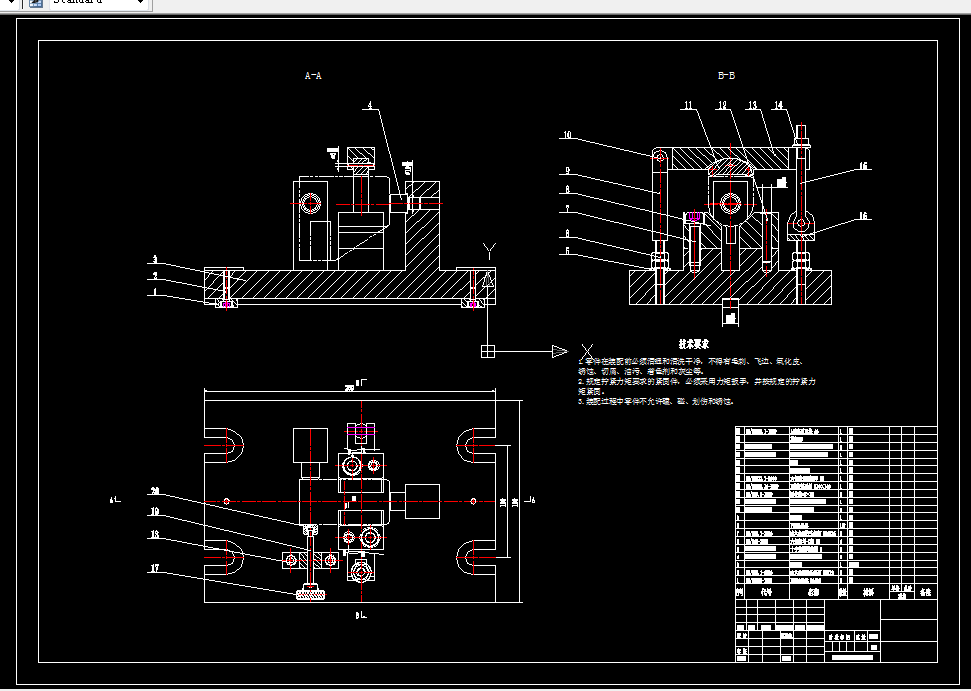Select the 250 width dimension text

click(x=350, y=388)
